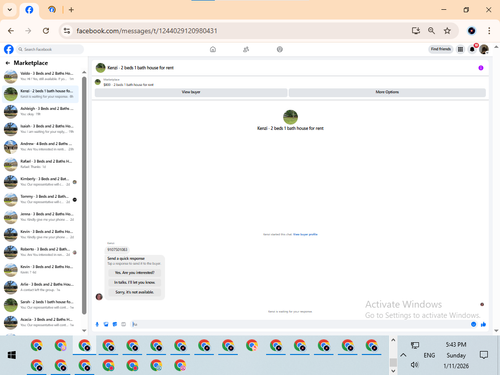
Task: Open the Sarah 2 beds conversation
Action: [x=40, y=305]
